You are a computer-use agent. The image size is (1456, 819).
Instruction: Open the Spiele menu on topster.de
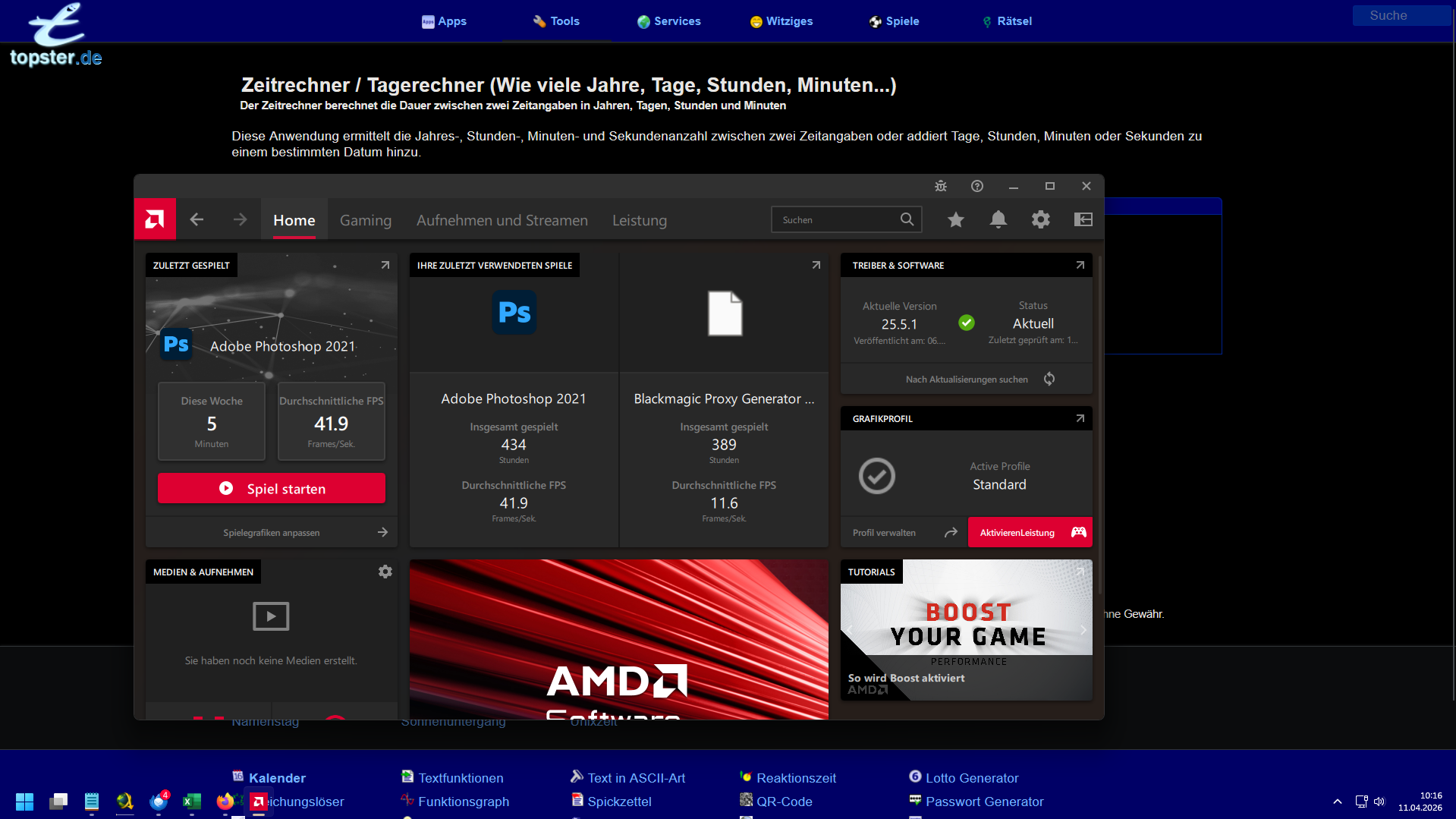point(895,21)
